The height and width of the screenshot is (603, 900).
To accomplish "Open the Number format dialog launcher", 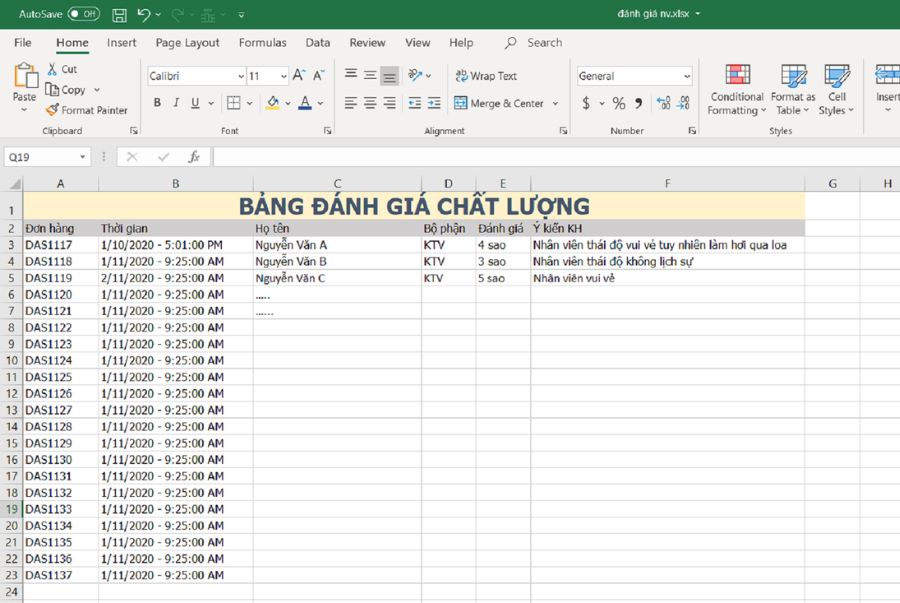I will point(692,131).
